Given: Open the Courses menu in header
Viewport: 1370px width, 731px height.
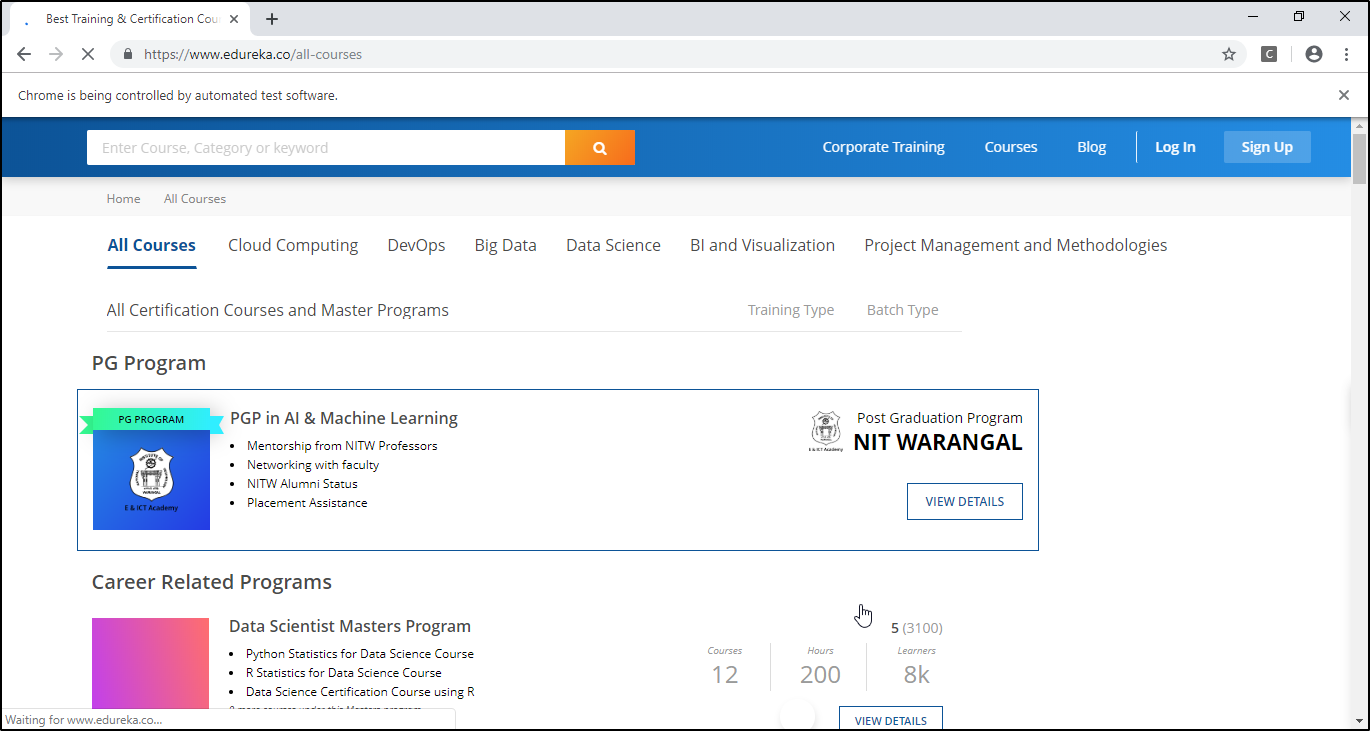Looking at the screenshot, I should point(1010,147).
